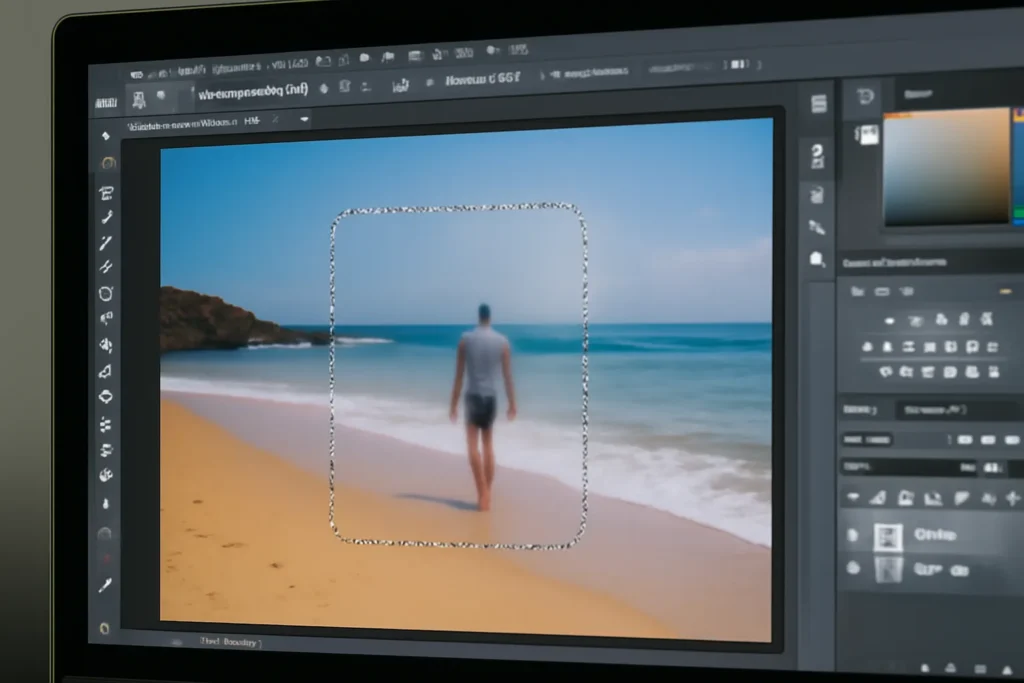Screen dimensions: 1024x683
Task: Click the first menu item in the top menu bar
Action: coord(136,74)
